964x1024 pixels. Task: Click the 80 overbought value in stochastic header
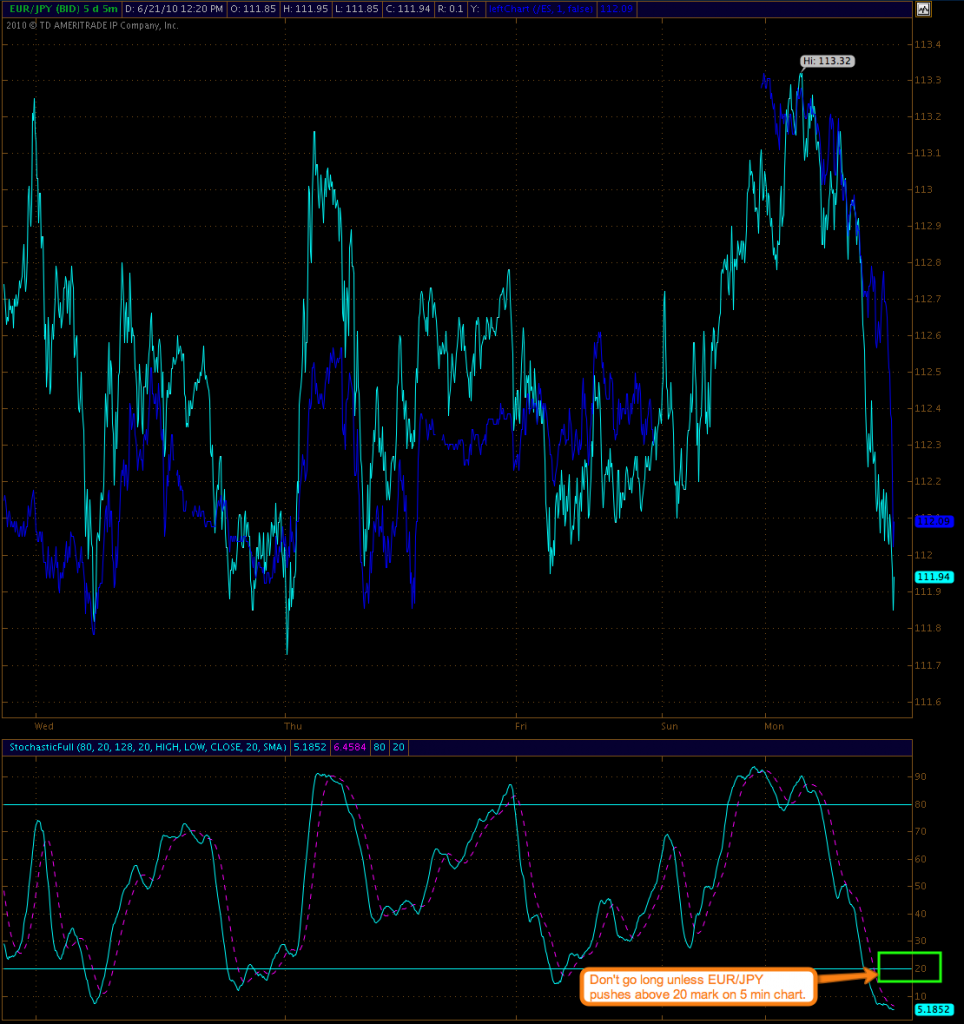(x=379, y=747)
